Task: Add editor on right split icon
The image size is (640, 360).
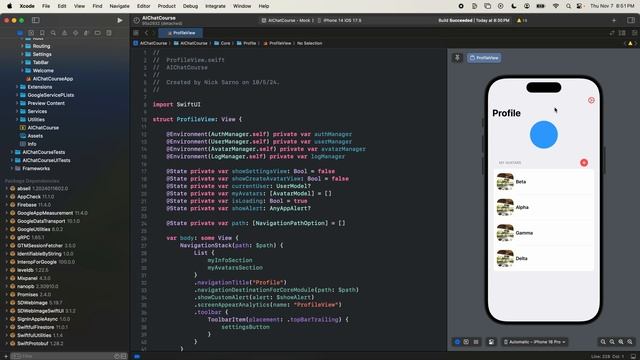Action: coord(634,33)
